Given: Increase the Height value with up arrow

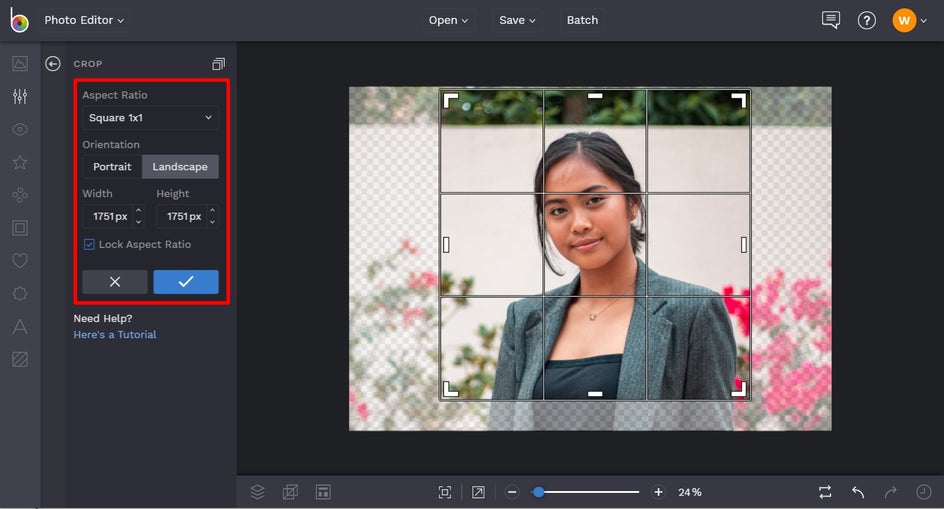Looking at the screenshot, I should click(x=213, y=210).
